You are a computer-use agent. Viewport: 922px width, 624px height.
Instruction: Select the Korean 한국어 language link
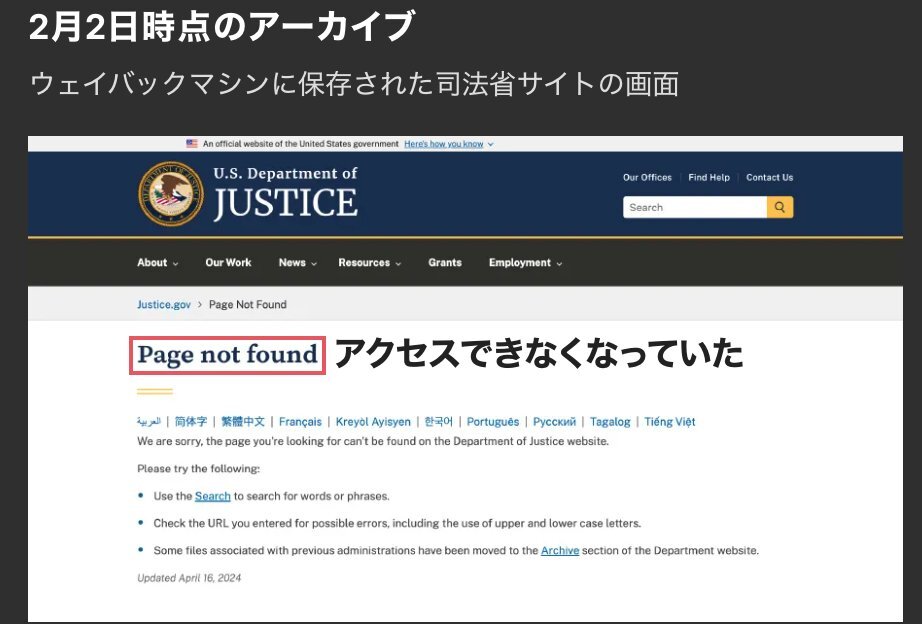tap(439, 422)
